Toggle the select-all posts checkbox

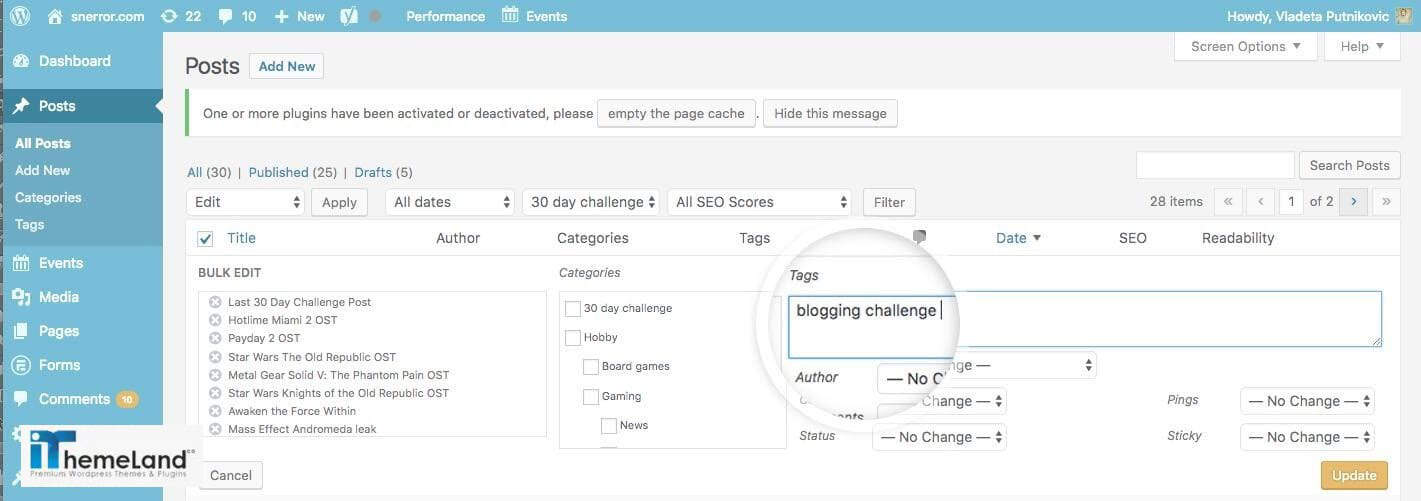[205, 238]
